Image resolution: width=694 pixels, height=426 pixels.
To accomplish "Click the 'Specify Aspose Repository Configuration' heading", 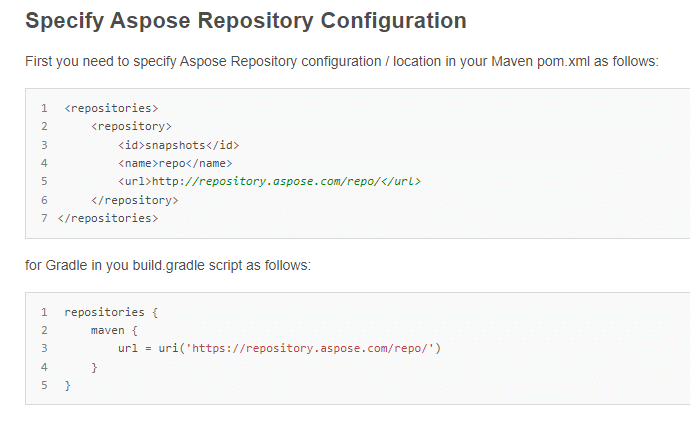I will click(245, 20).
